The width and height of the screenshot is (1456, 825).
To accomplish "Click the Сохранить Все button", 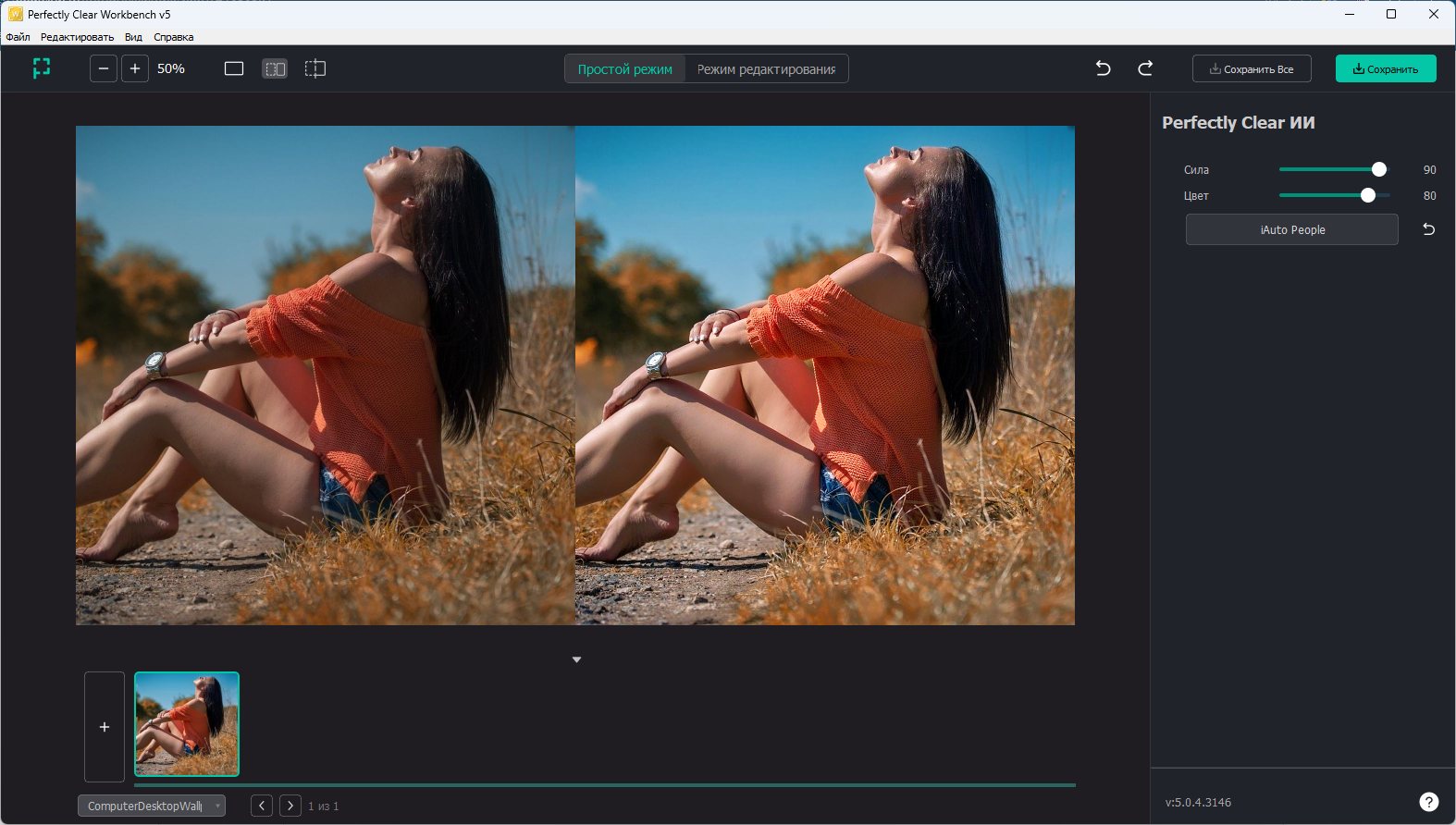I will pyautogui.click(x=1252, y=69).
